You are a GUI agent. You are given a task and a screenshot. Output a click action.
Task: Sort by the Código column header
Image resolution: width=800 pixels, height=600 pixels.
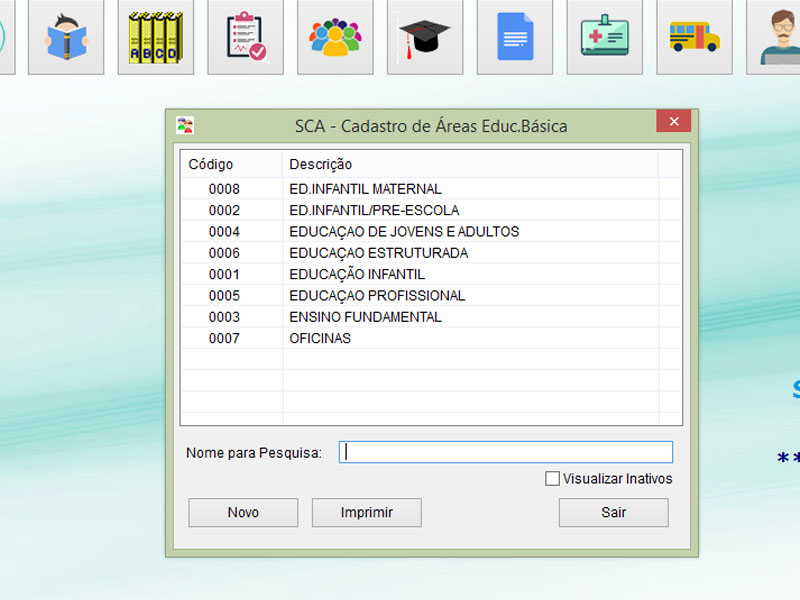click(x=231, y=164)
